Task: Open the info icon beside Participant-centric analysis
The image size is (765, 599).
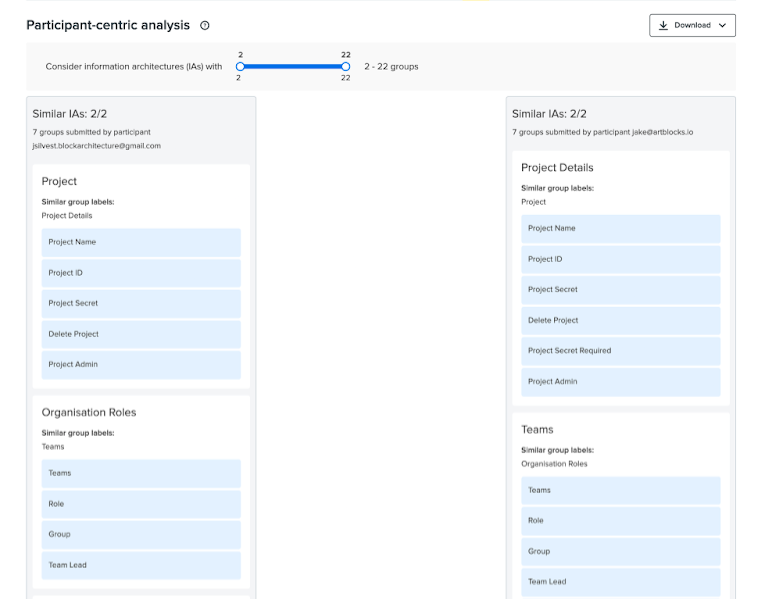Action: (205, 25)
